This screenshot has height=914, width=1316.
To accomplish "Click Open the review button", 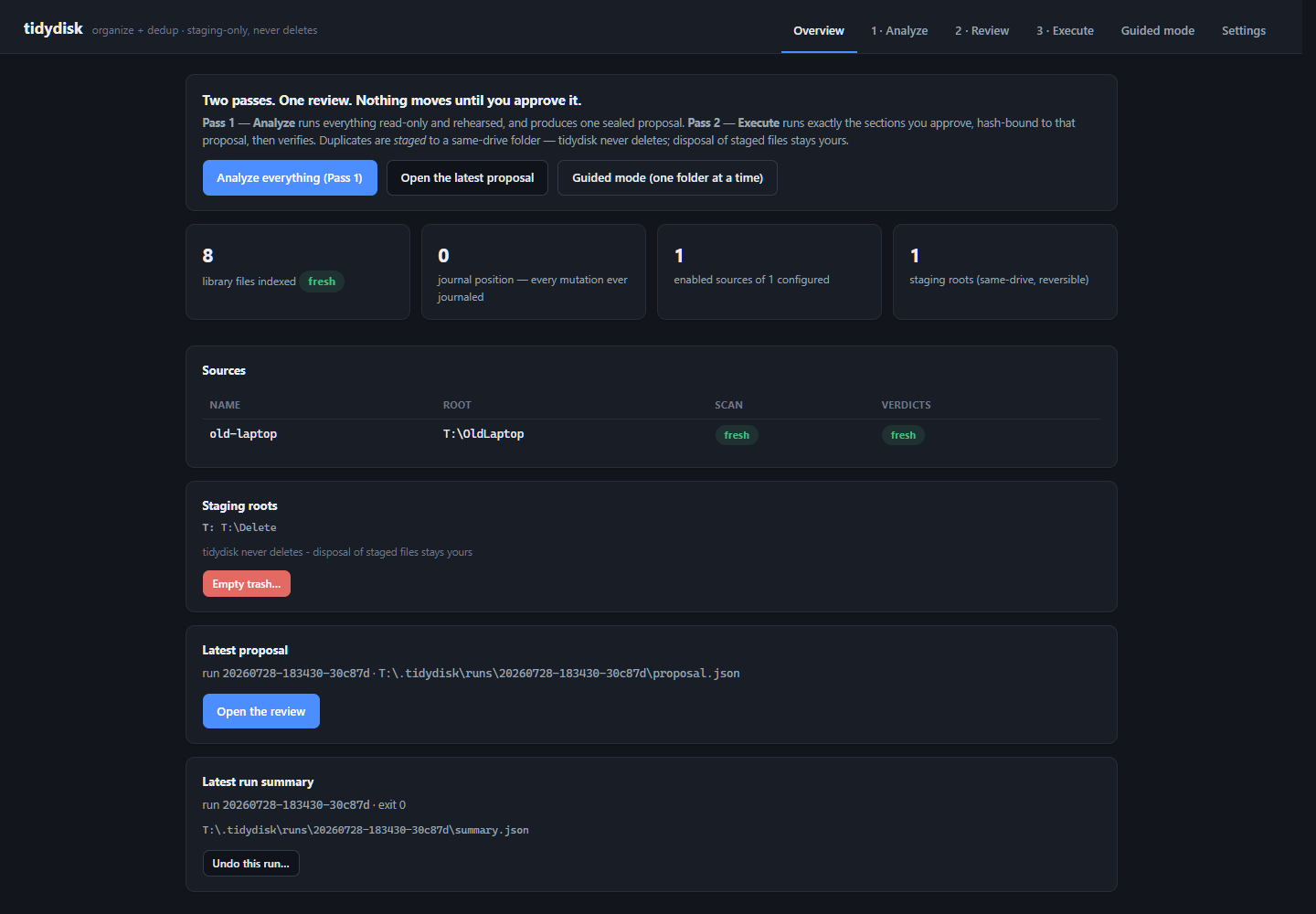I will 261,711.
